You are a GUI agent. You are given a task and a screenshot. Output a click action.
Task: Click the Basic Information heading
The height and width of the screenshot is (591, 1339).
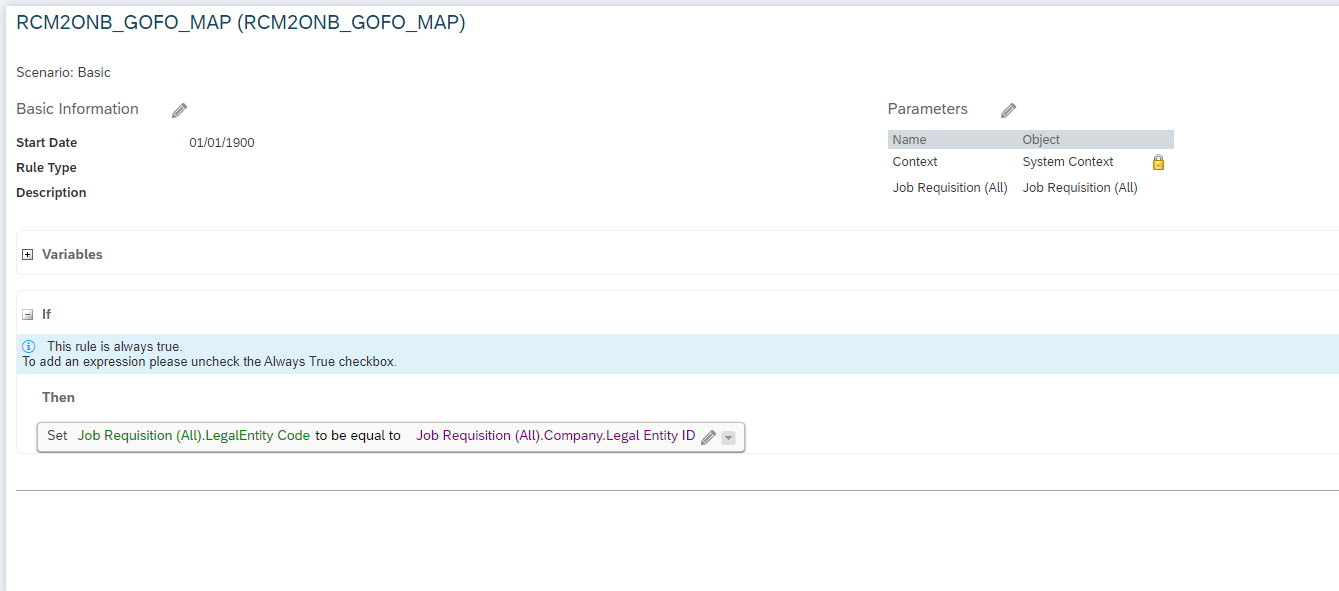[x=77, y=109]
